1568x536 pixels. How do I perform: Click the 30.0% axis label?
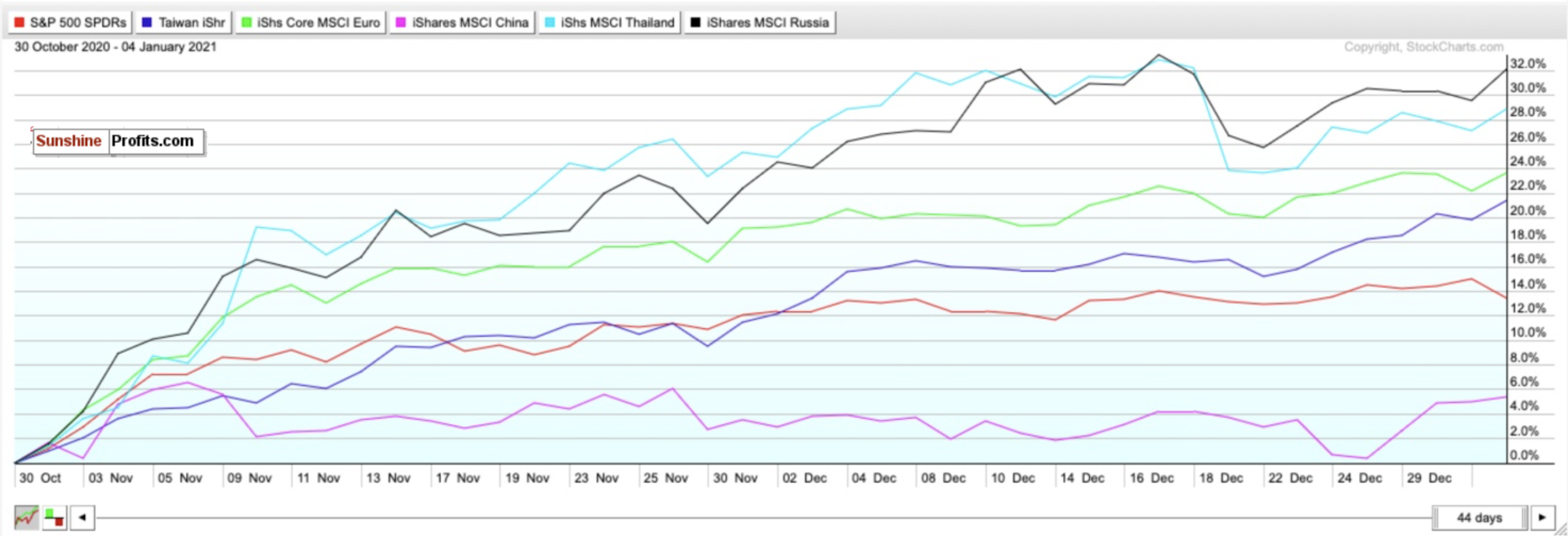point(1528,88)
